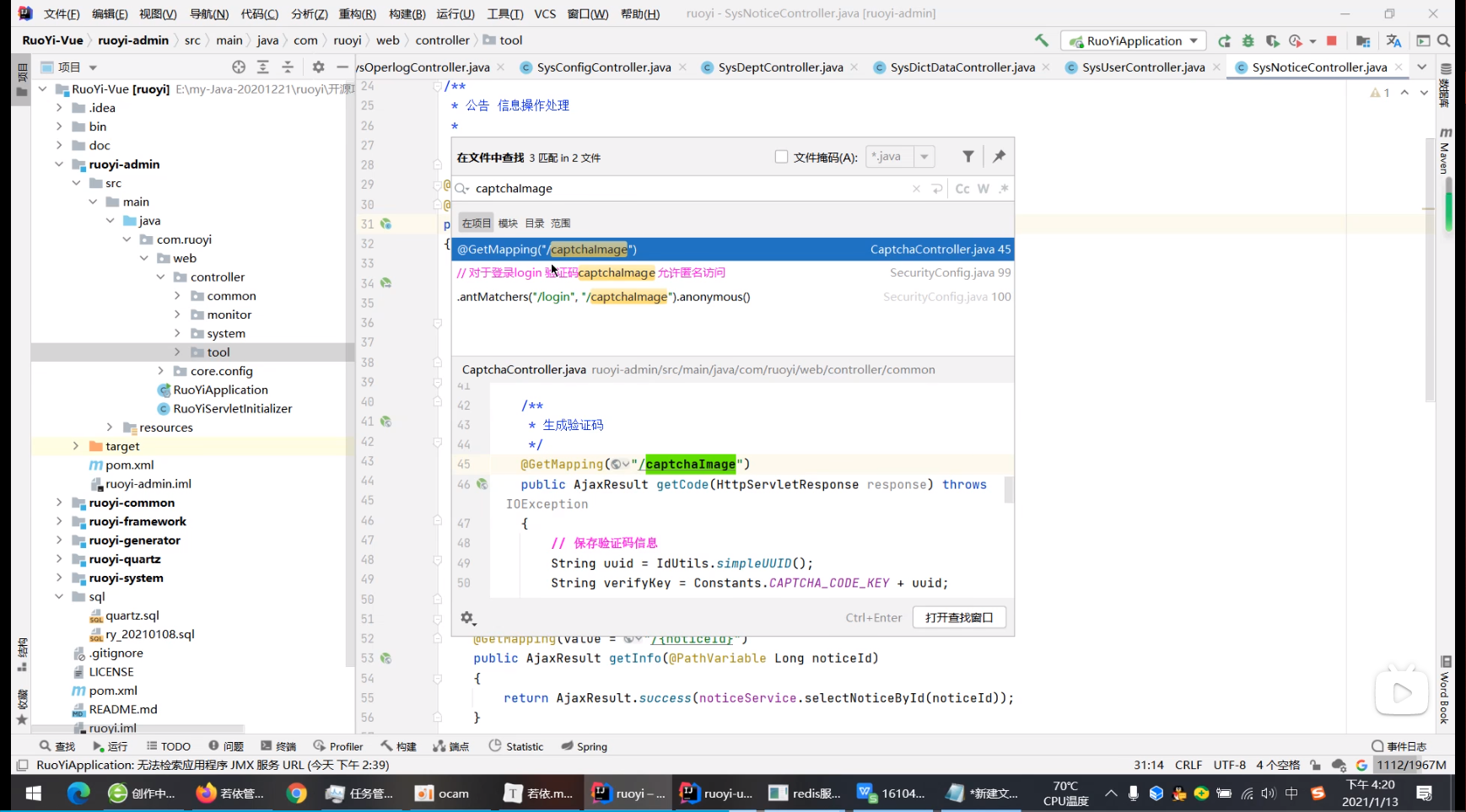Open Chrome from the Windows taskbar
Image resolution: width=1466 pixels, height=812 pixels.
296,793
